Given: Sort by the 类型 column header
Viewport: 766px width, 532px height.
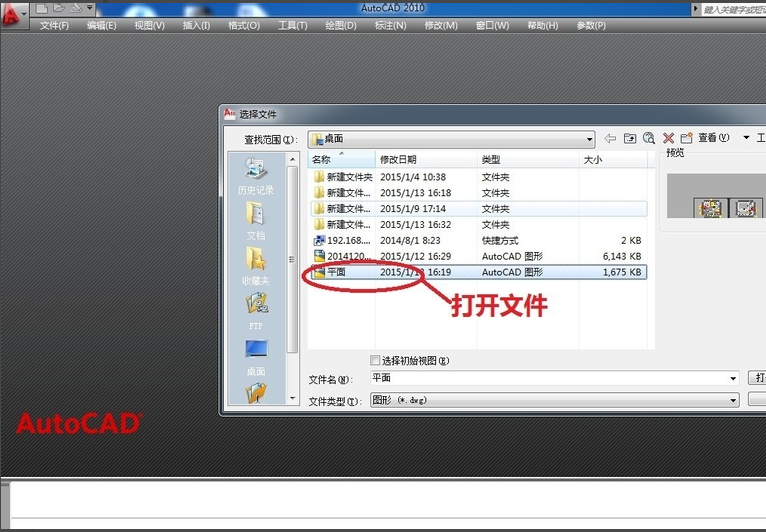Looking at the screenshot, I should (528, 160).
